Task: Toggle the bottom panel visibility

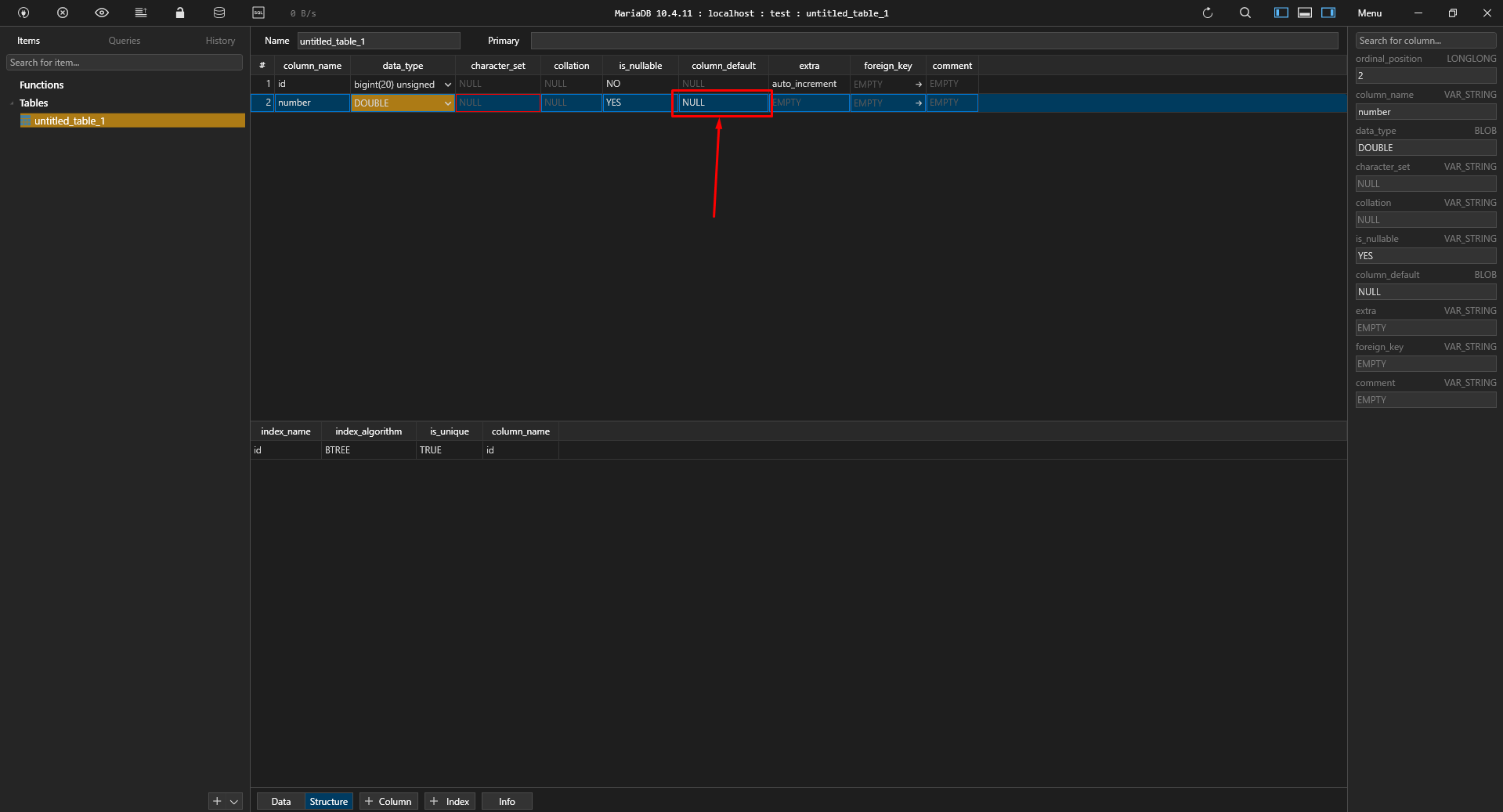Action: pyautogui.click(x=1305, y=13)
